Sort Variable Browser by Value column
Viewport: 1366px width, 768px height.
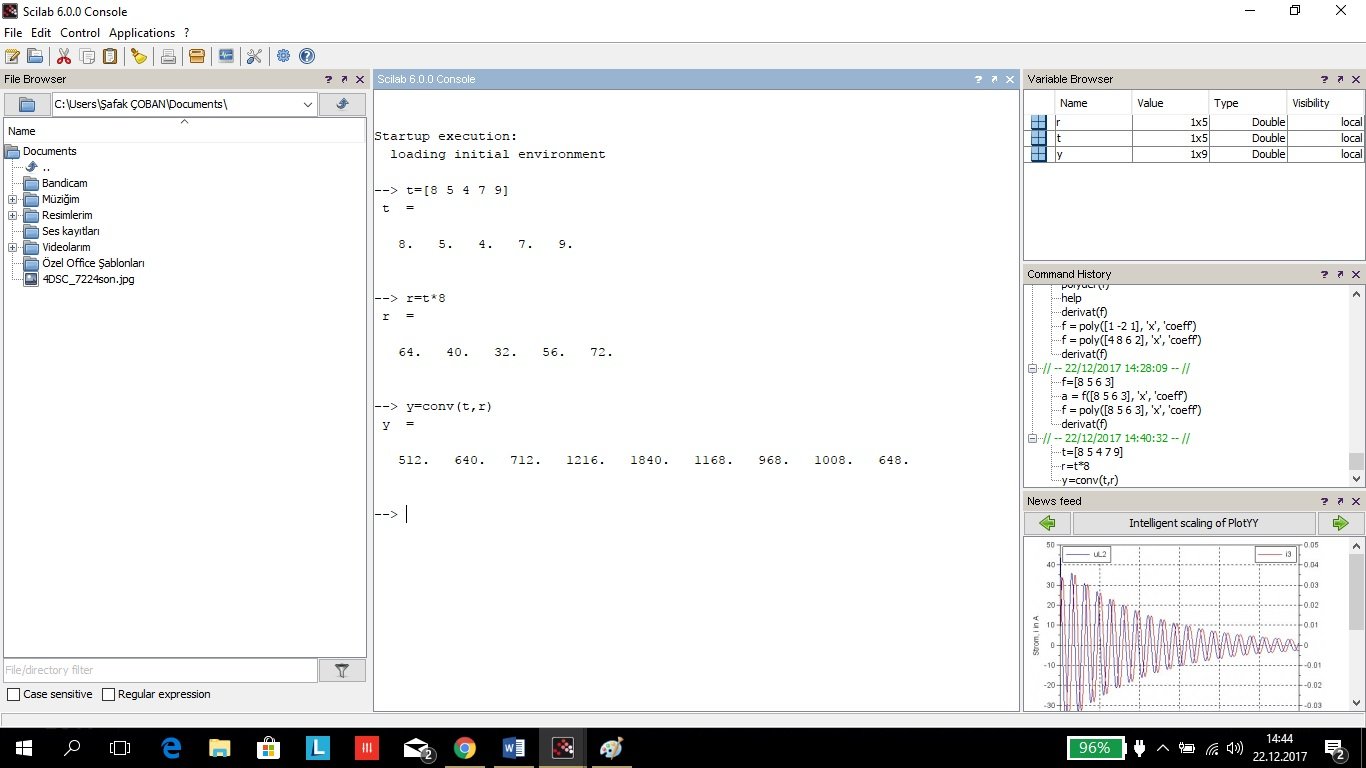1171,103
